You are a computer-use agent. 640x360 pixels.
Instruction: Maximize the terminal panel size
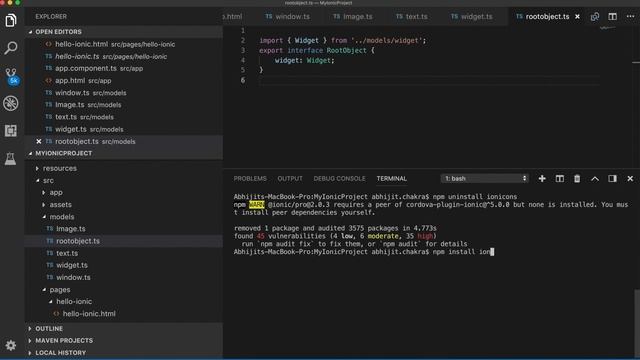tap(595, 179)
